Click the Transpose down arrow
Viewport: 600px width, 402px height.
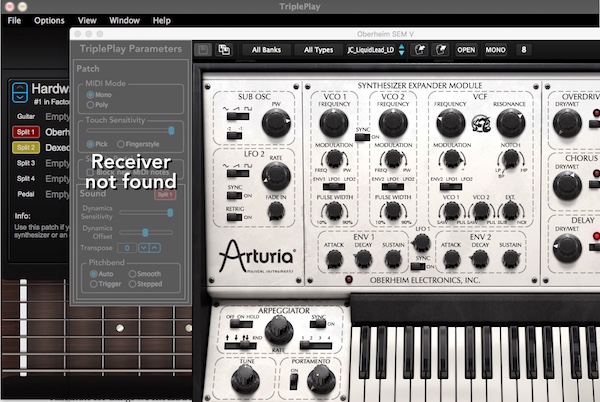pyautogui.click(x=143, y=248)
